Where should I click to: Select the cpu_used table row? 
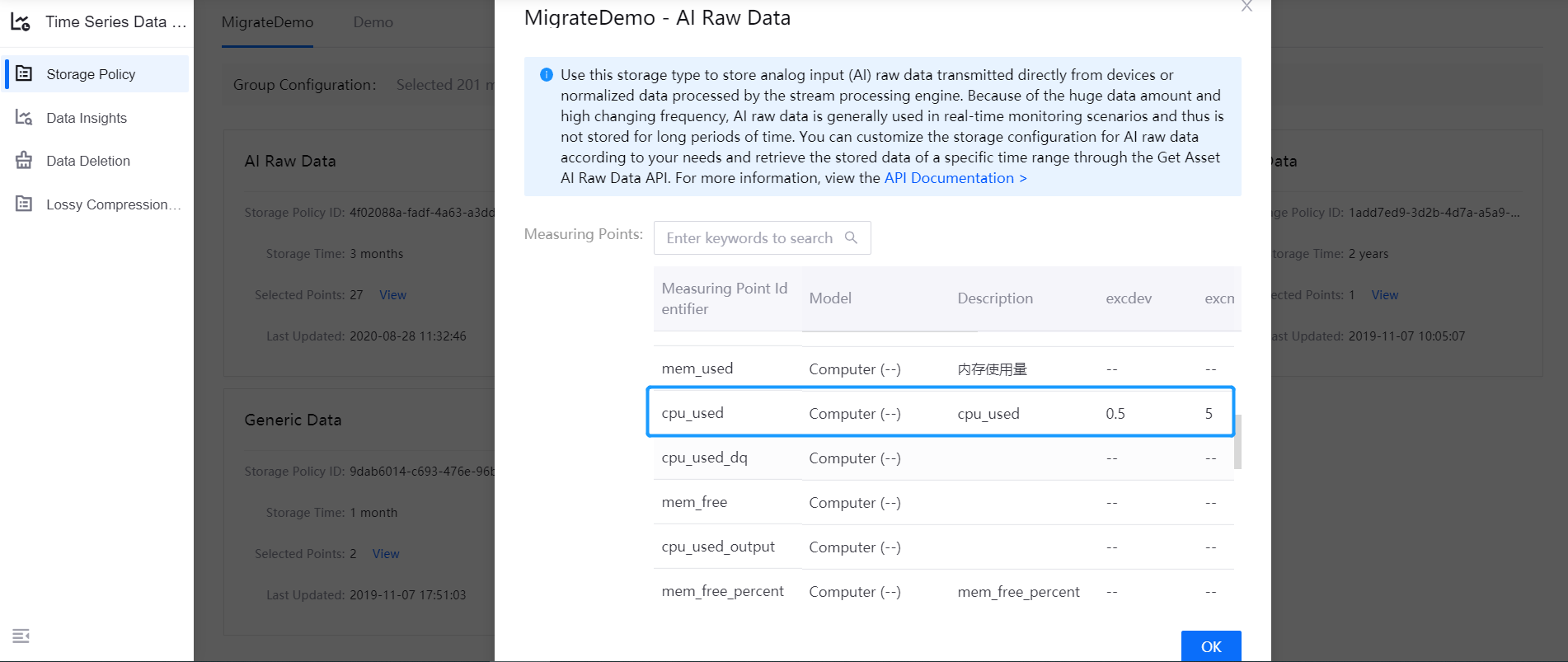pos(940,413)
